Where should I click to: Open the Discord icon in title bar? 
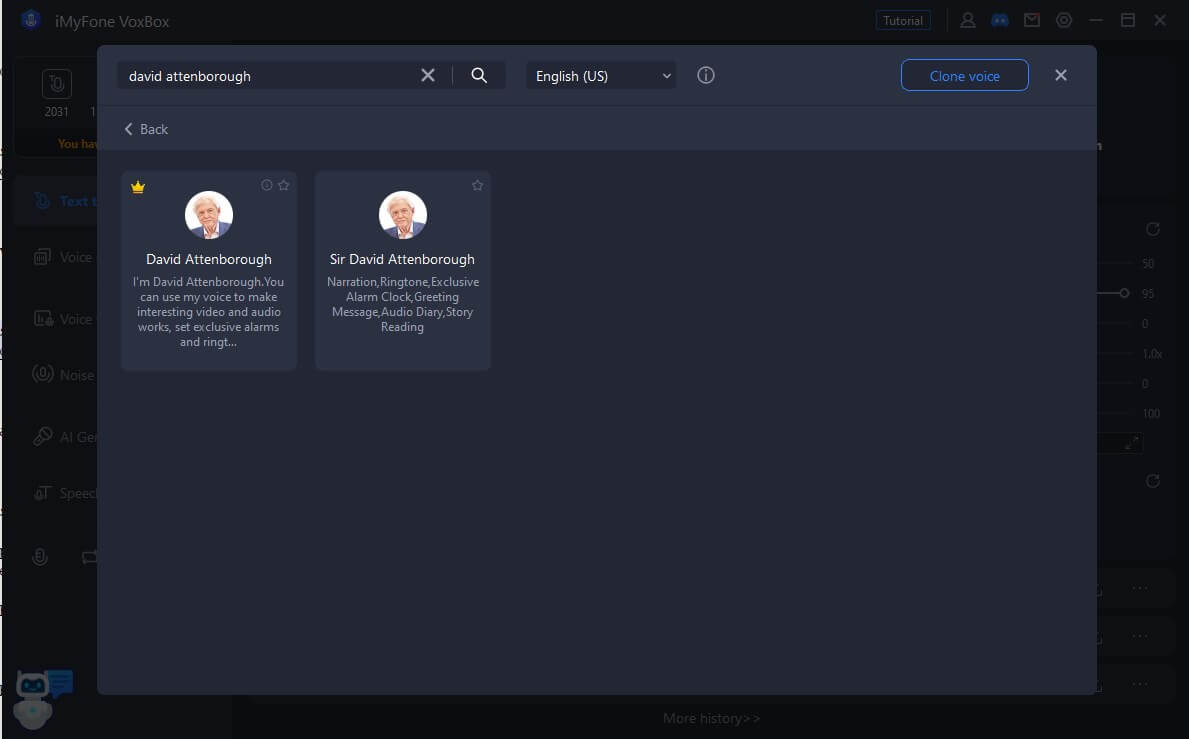tap(999, 20)
